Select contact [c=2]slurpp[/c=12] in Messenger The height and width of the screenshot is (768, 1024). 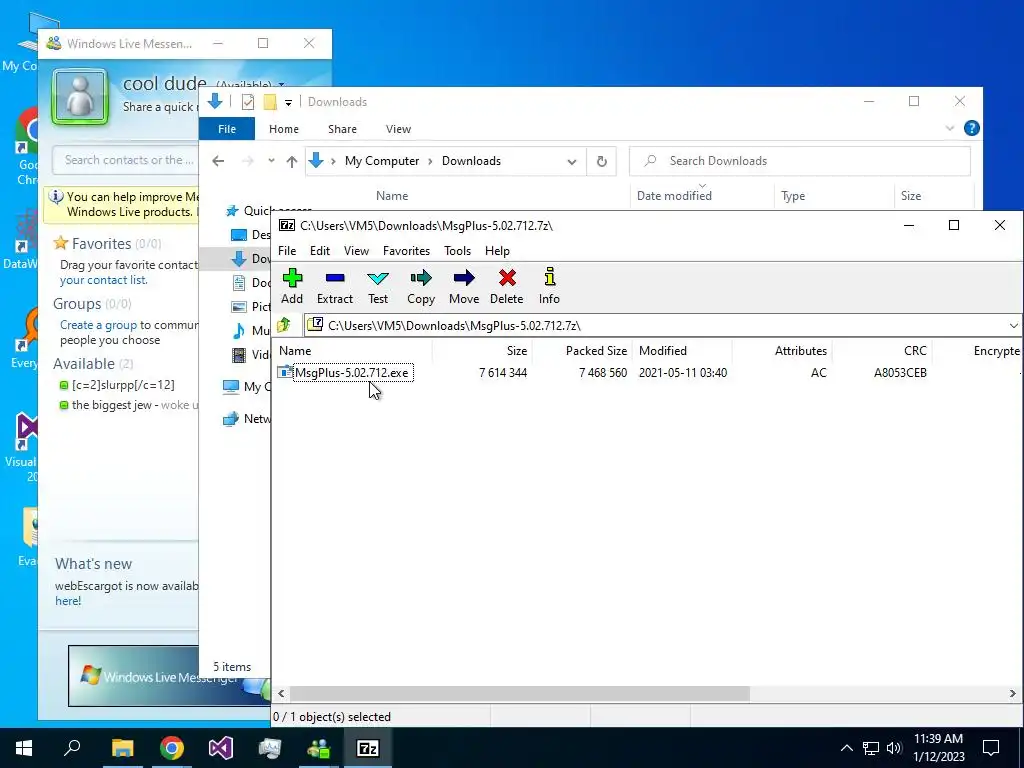(x=123, y=385)
